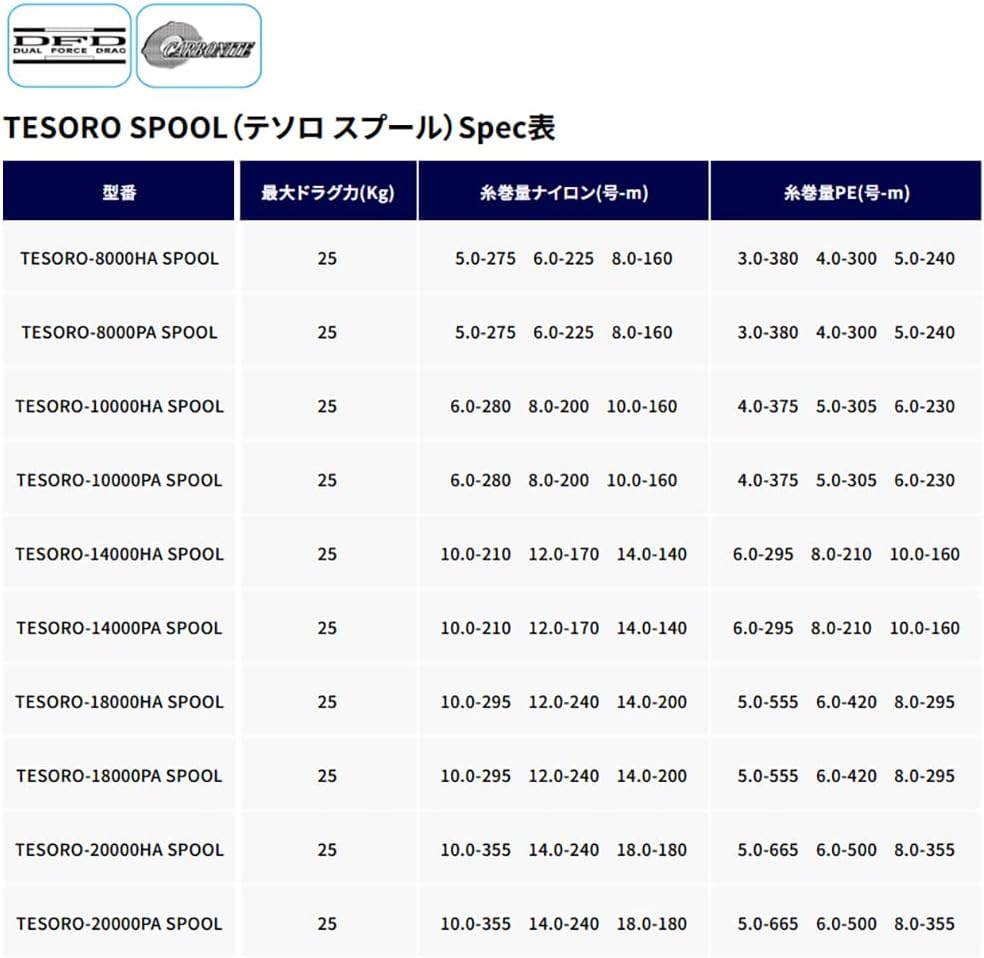Click drag value 25 in 14000HA row
This screenshot has height=958, width=984.
coord(327,555)
